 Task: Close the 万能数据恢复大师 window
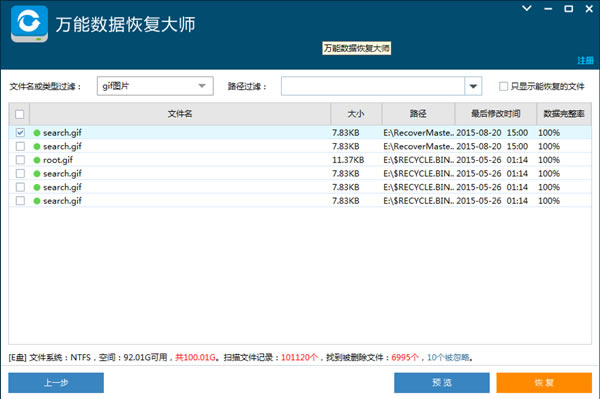point(589,8)
